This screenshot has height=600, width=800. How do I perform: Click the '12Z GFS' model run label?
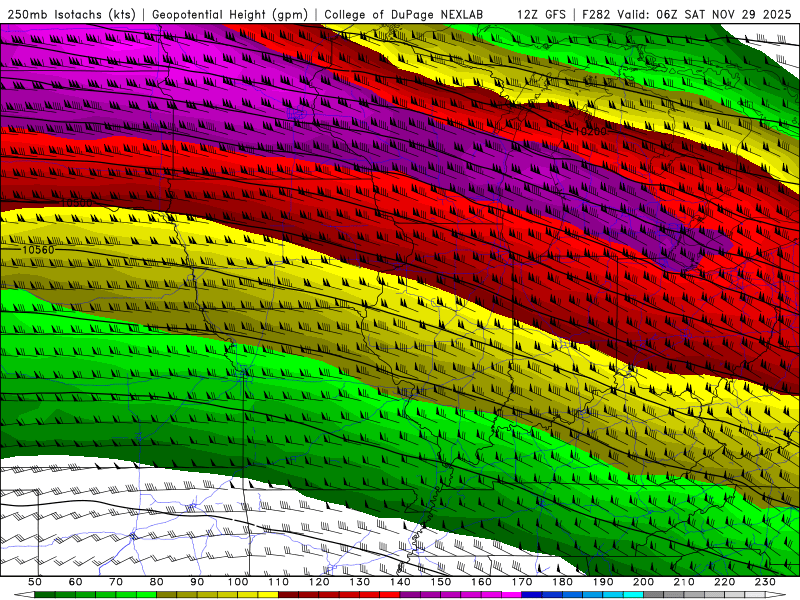point(541,14)
